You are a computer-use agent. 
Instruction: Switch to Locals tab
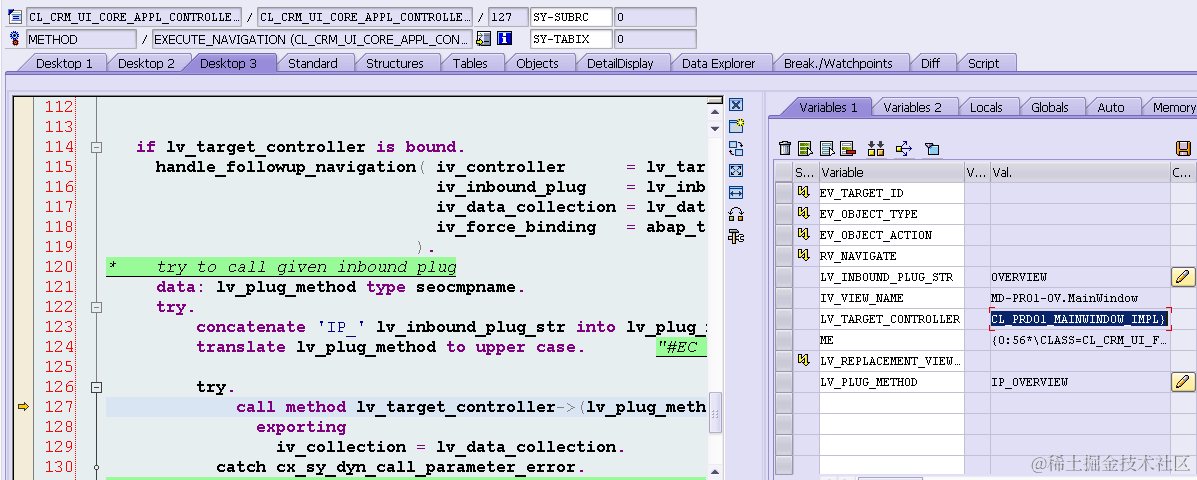[986, 108]
